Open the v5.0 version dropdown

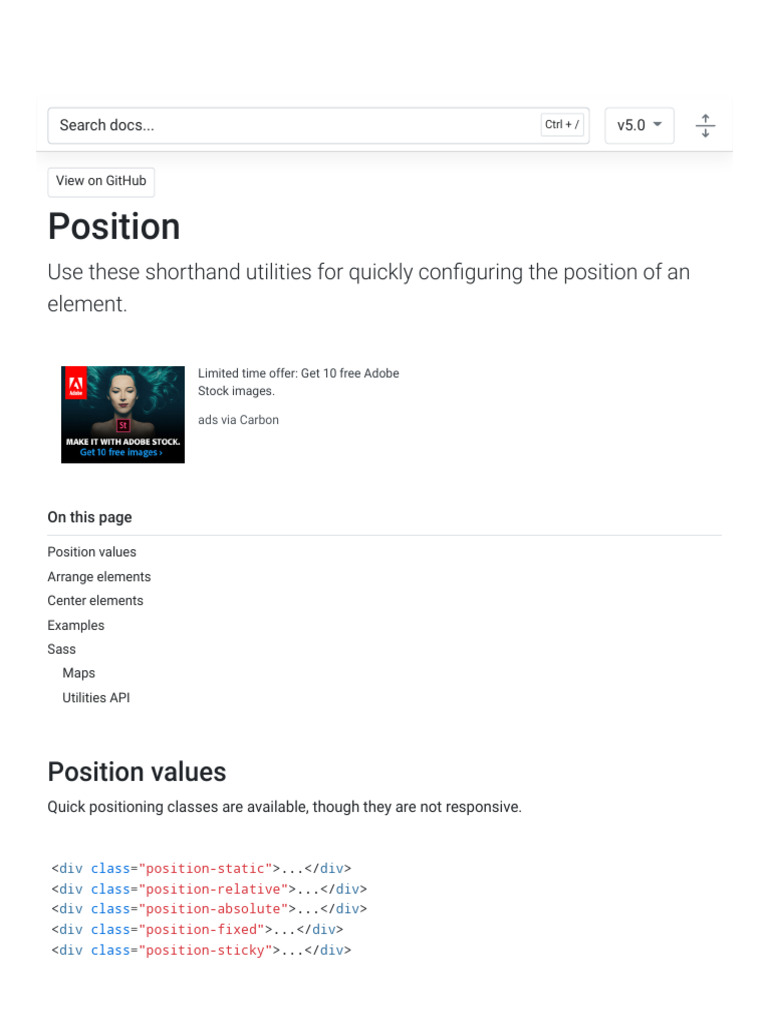point(639,125)
